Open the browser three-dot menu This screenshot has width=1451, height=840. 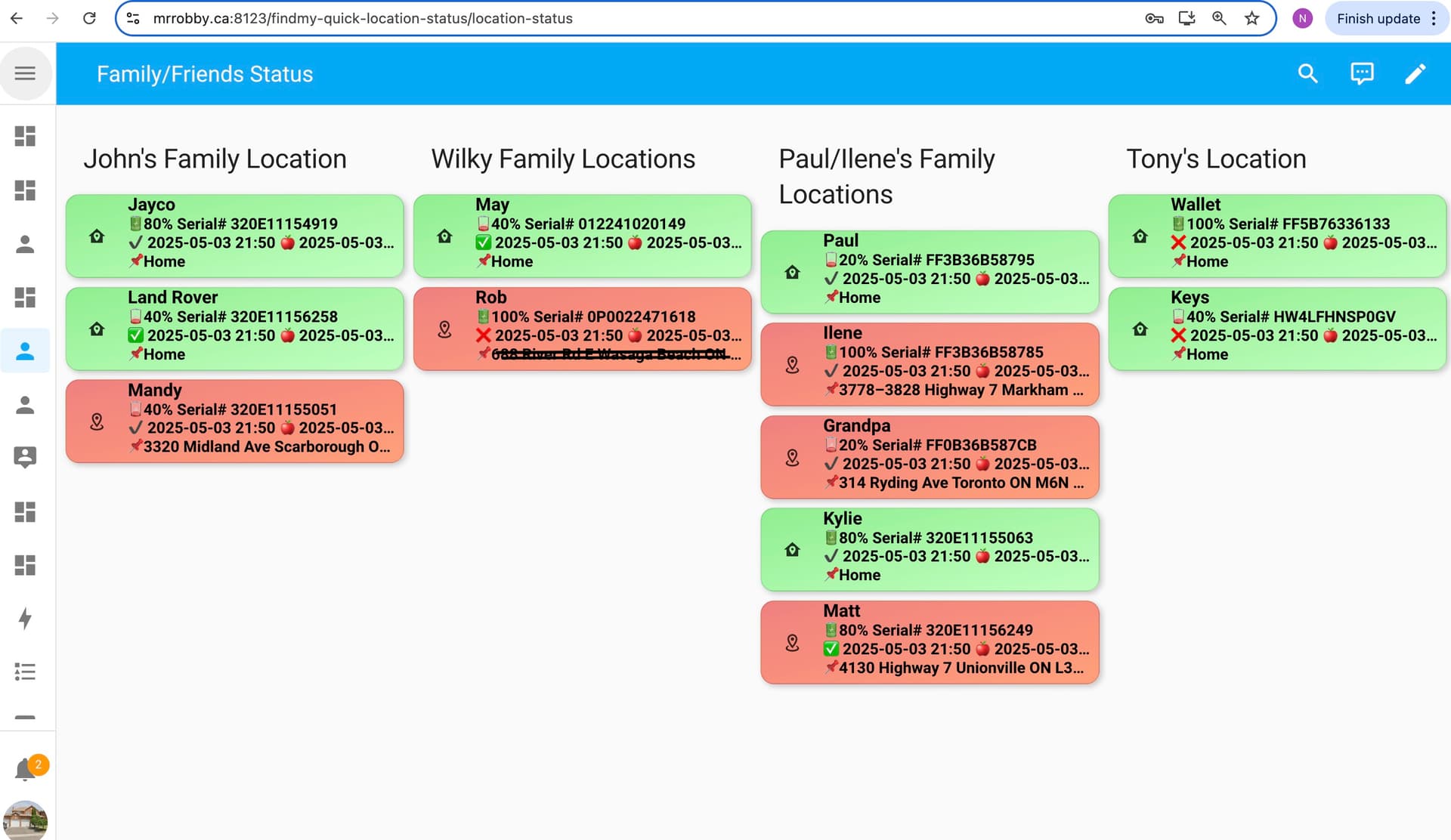1434,18
